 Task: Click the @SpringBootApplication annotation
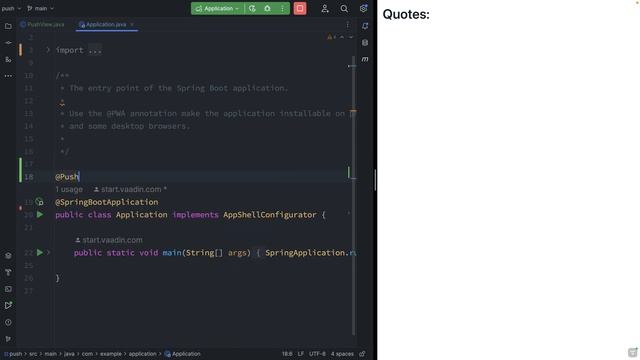point(107,202)
